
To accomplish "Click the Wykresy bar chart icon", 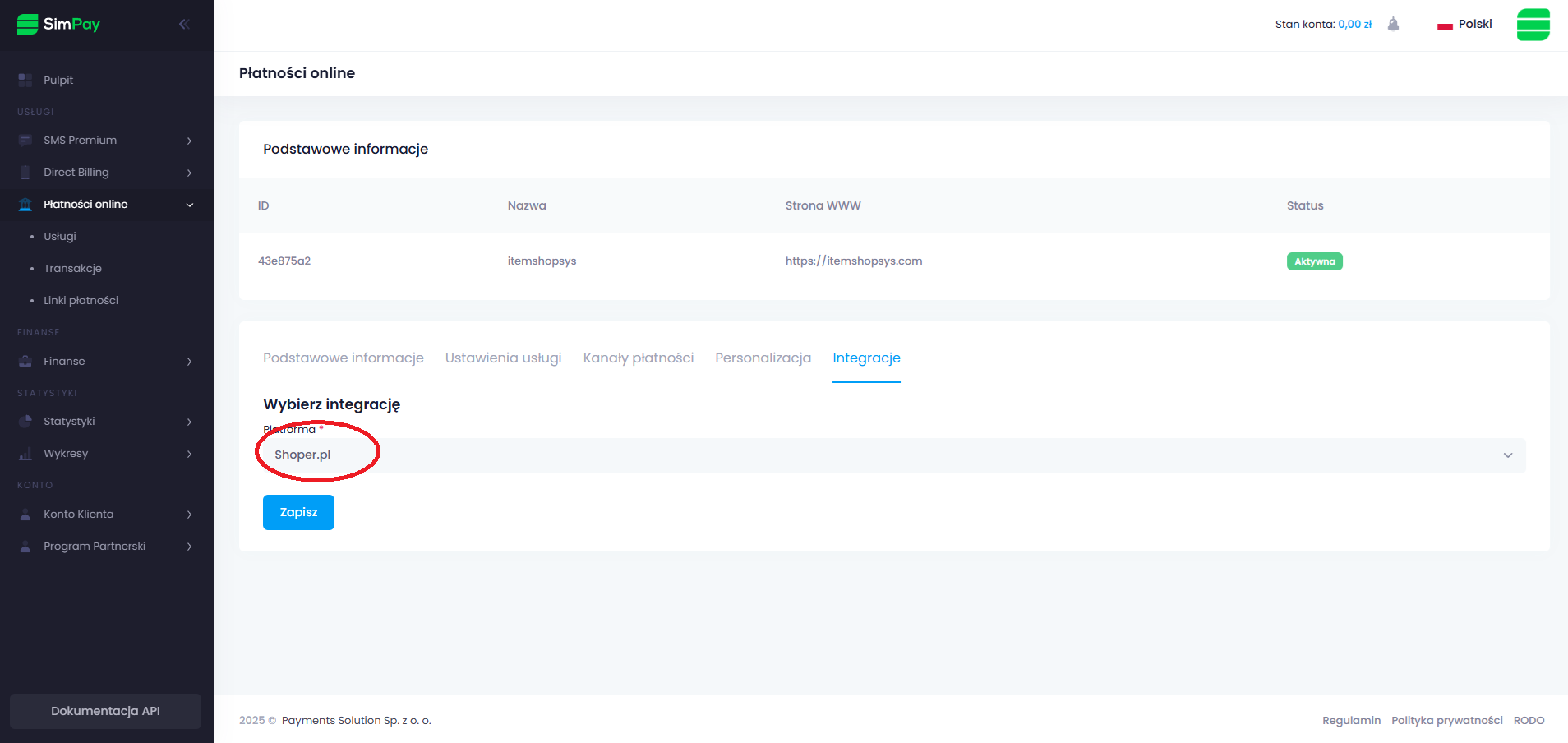I will click(x=25, y=454).
